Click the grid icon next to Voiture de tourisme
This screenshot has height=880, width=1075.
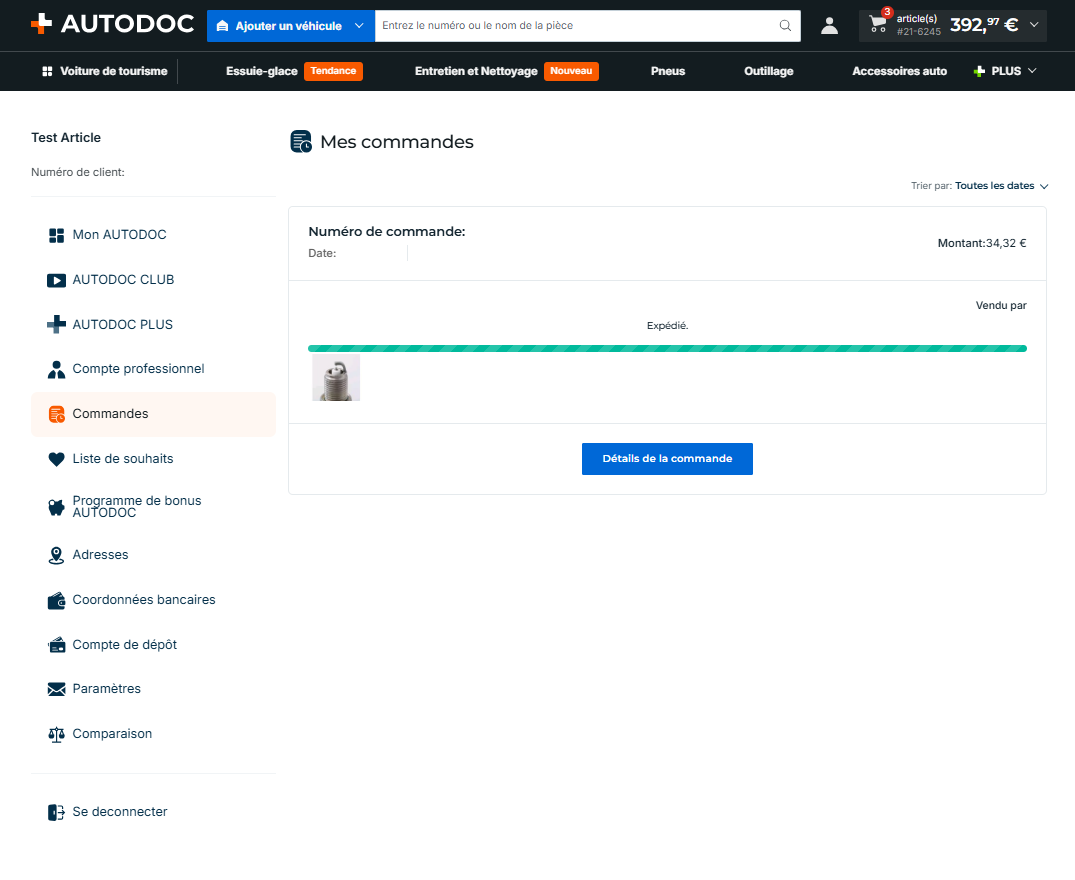point(47,71)
